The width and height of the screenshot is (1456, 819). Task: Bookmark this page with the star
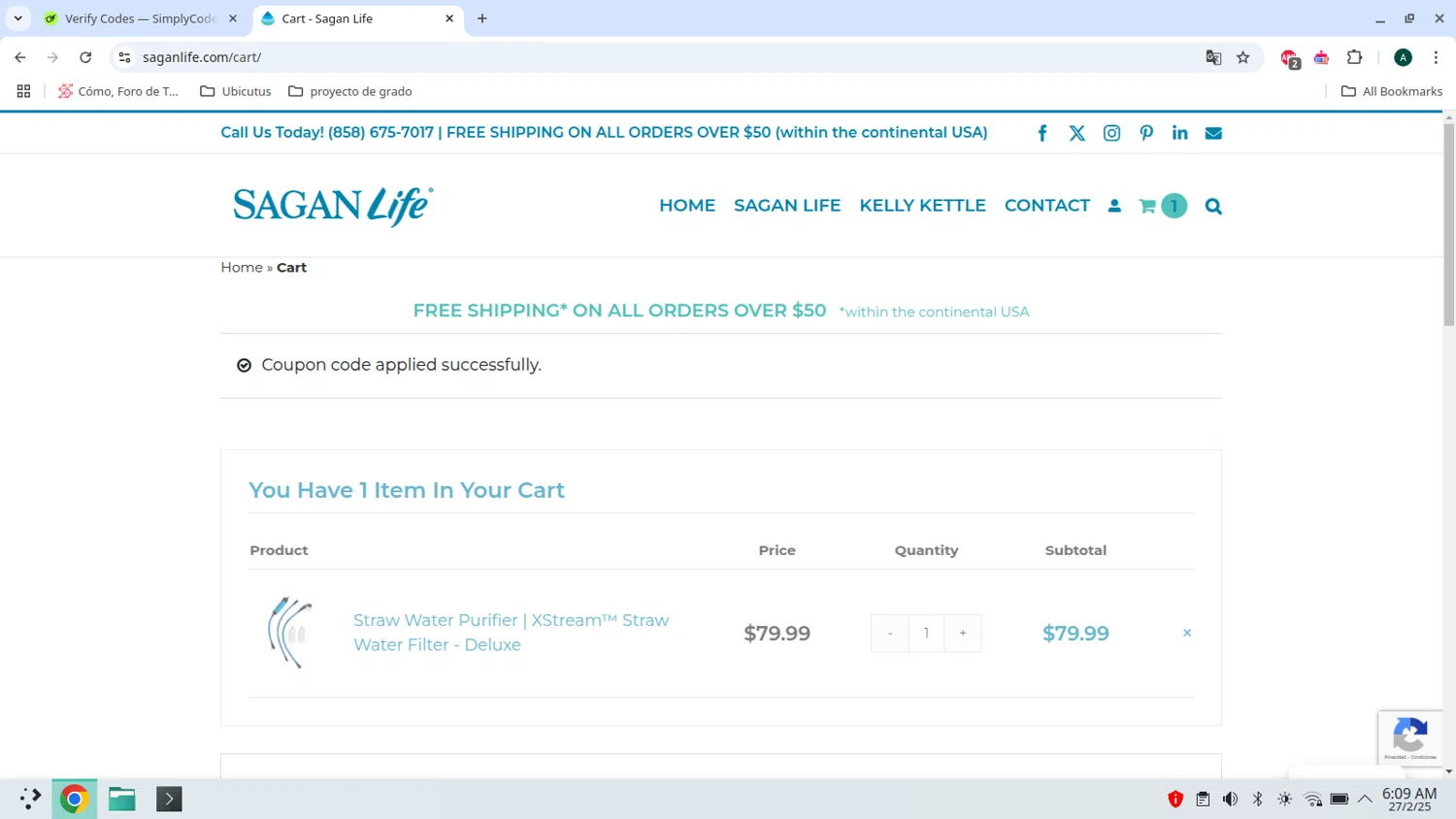(1243, 57)
